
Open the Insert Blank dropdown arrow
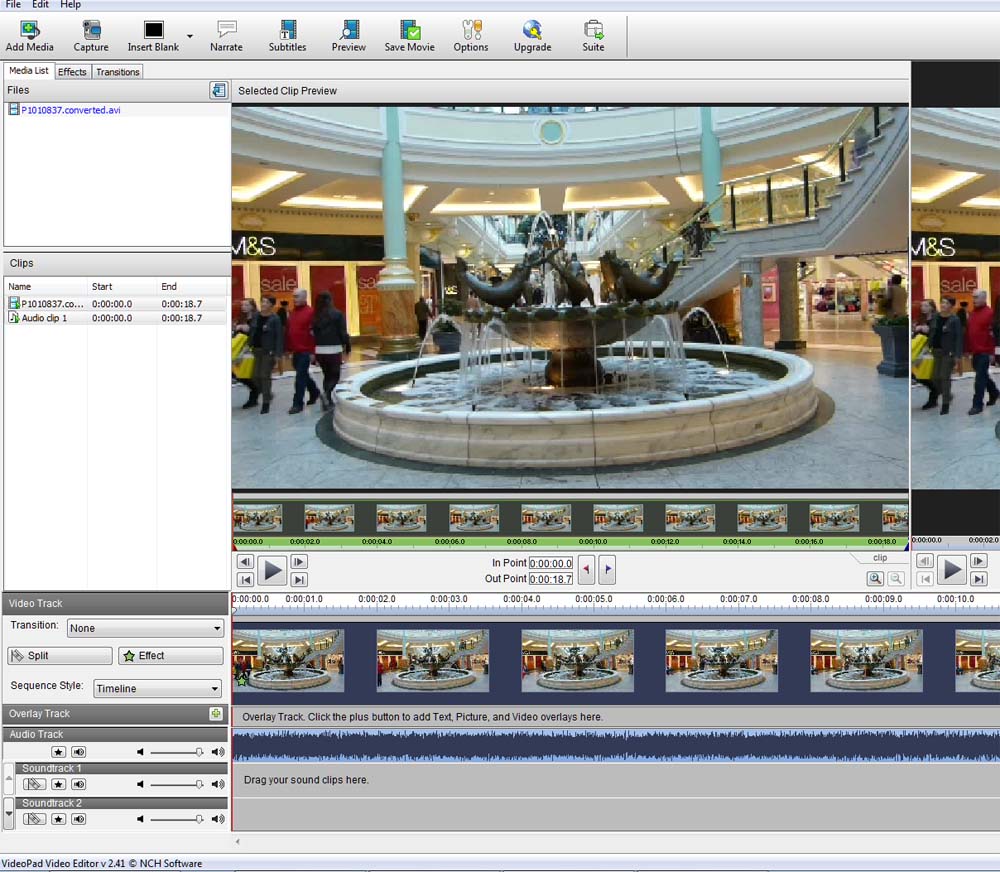coord(190,36)
